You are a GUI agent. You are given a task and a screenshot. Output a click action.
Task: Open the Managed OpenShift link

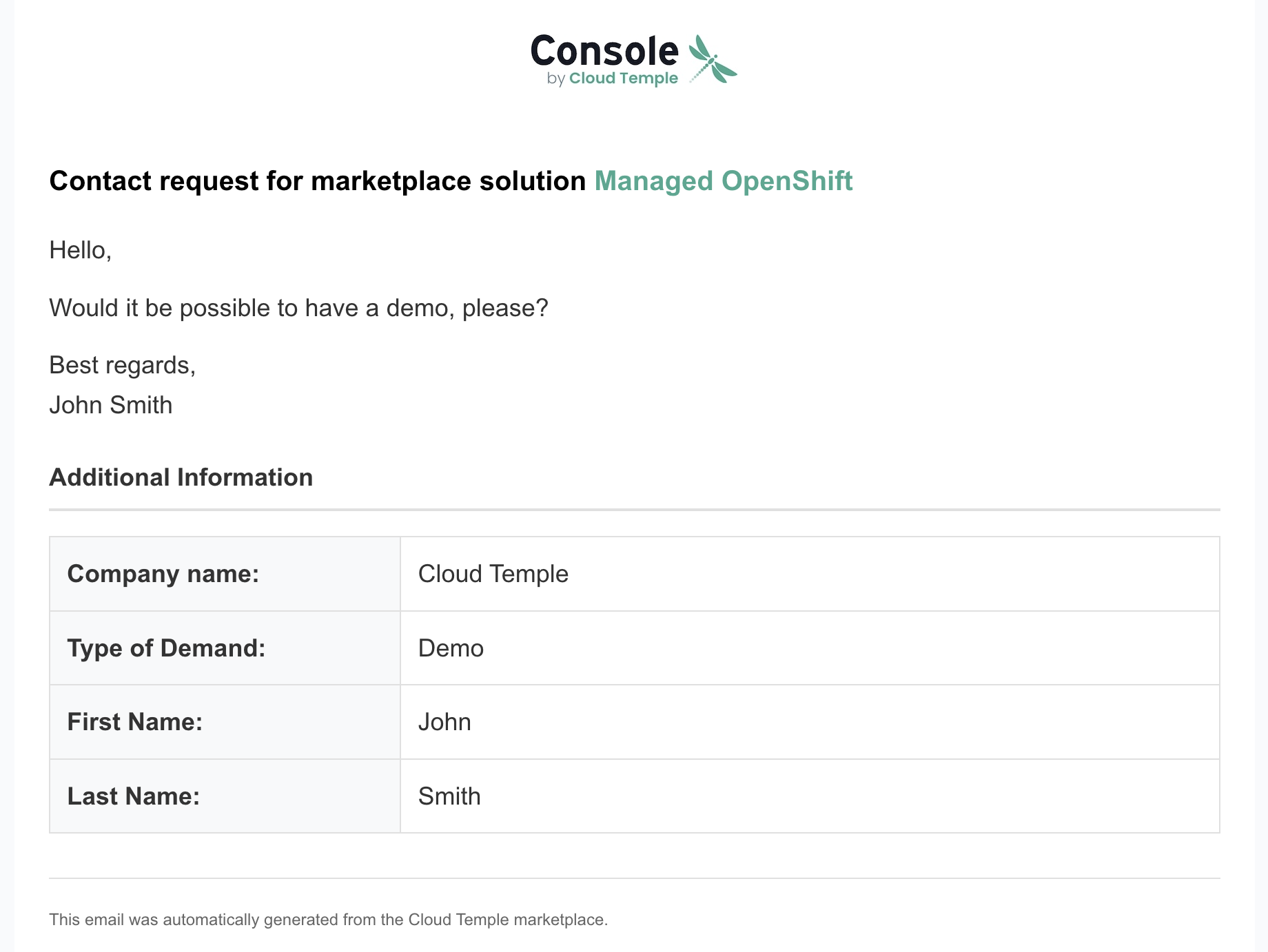click(x=723, y=181)
